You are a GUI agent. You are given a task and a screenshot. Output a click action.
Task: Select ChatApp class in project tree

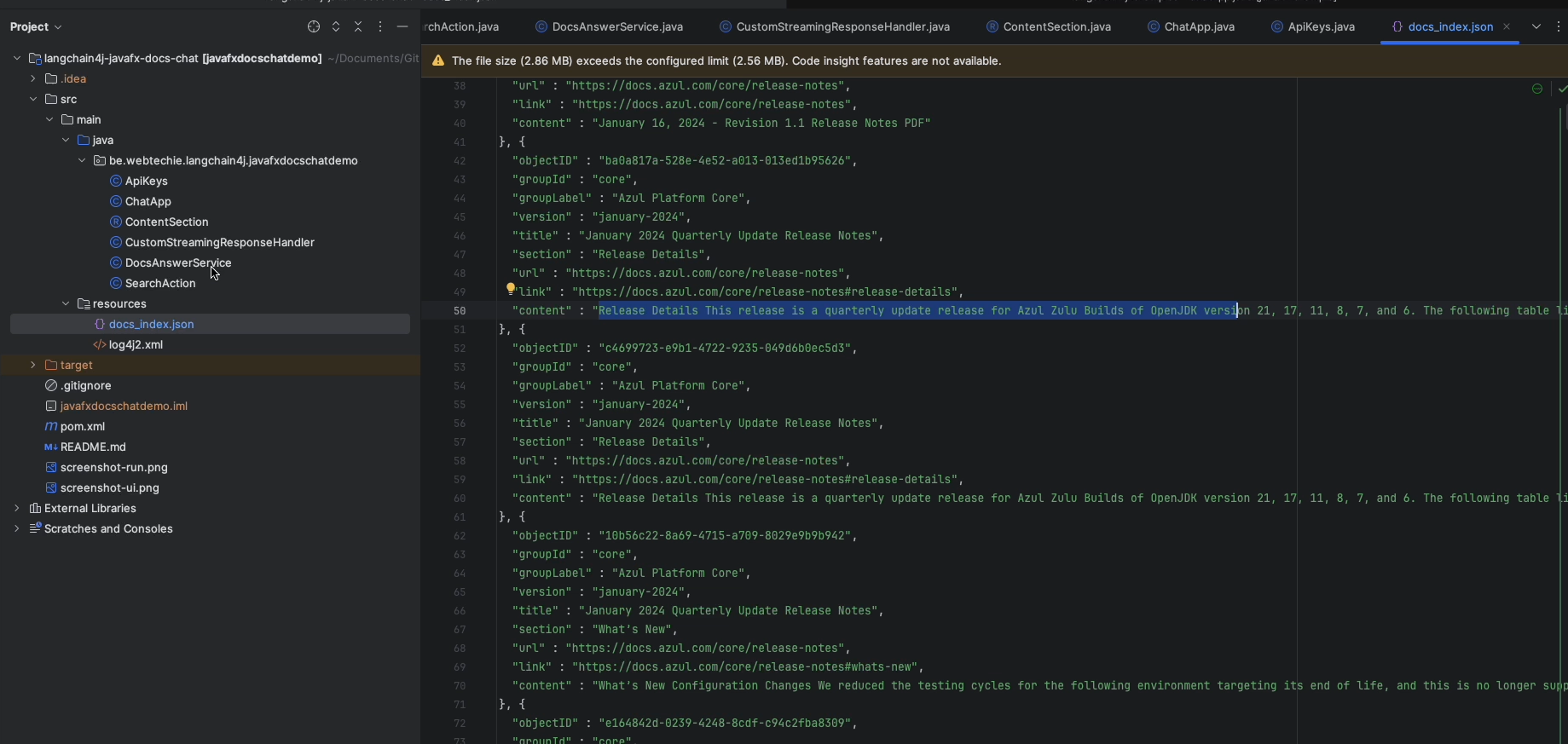[148, 201]
